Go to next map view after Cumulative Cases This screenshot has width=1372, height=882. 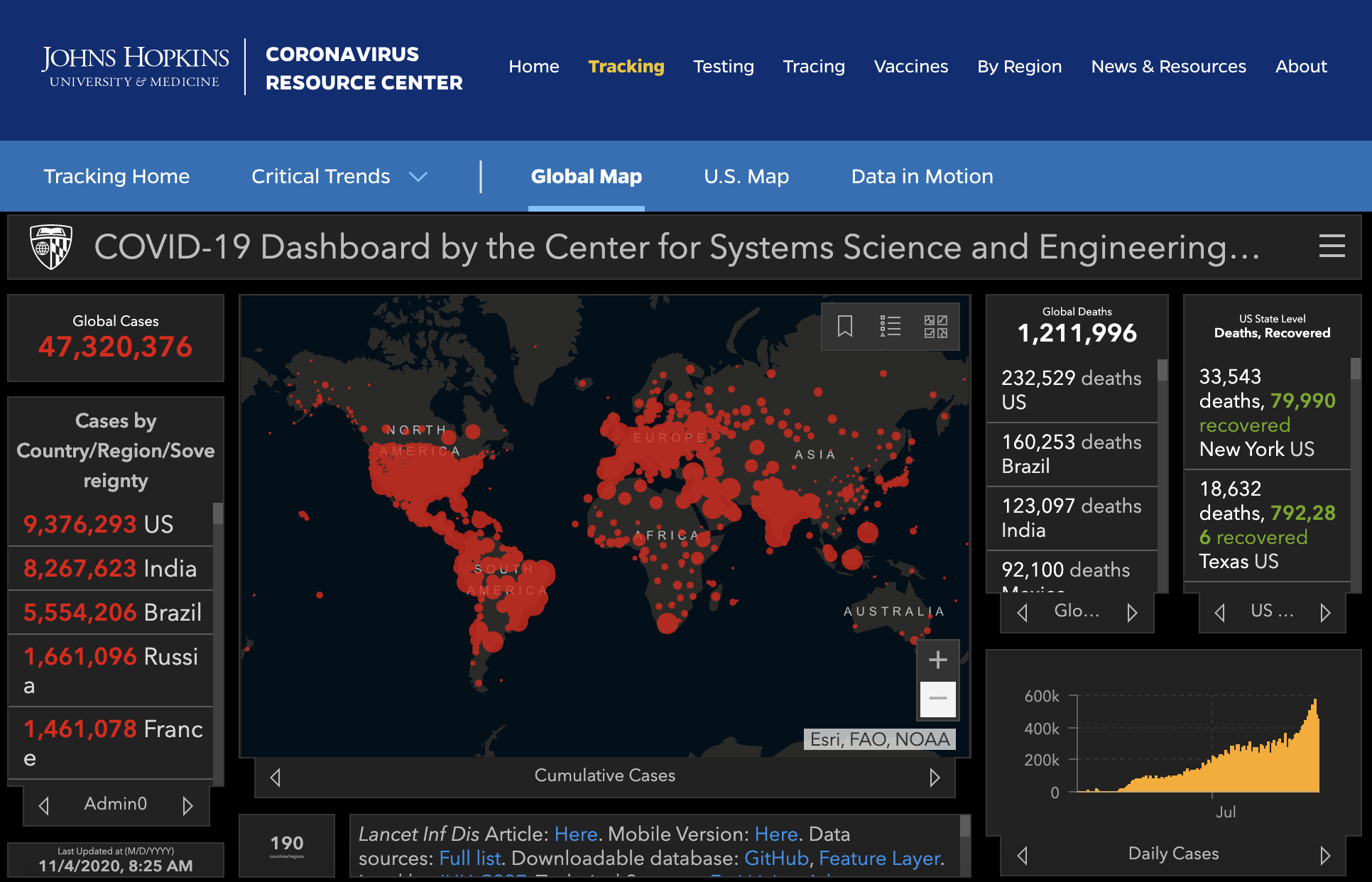pos(935,778)
